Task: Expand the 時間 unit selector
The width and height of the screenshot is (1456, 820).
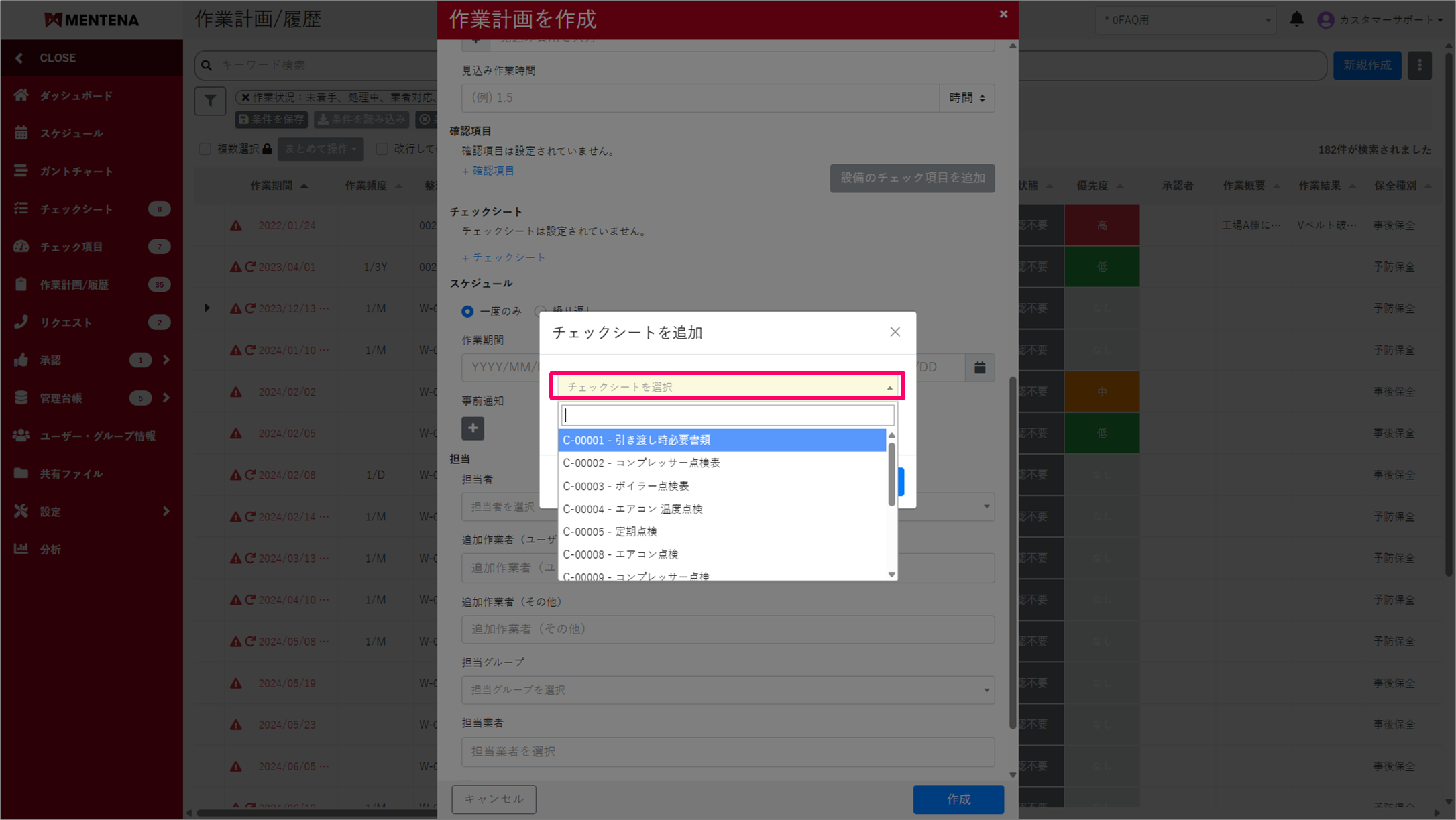Action: point(966,98)
